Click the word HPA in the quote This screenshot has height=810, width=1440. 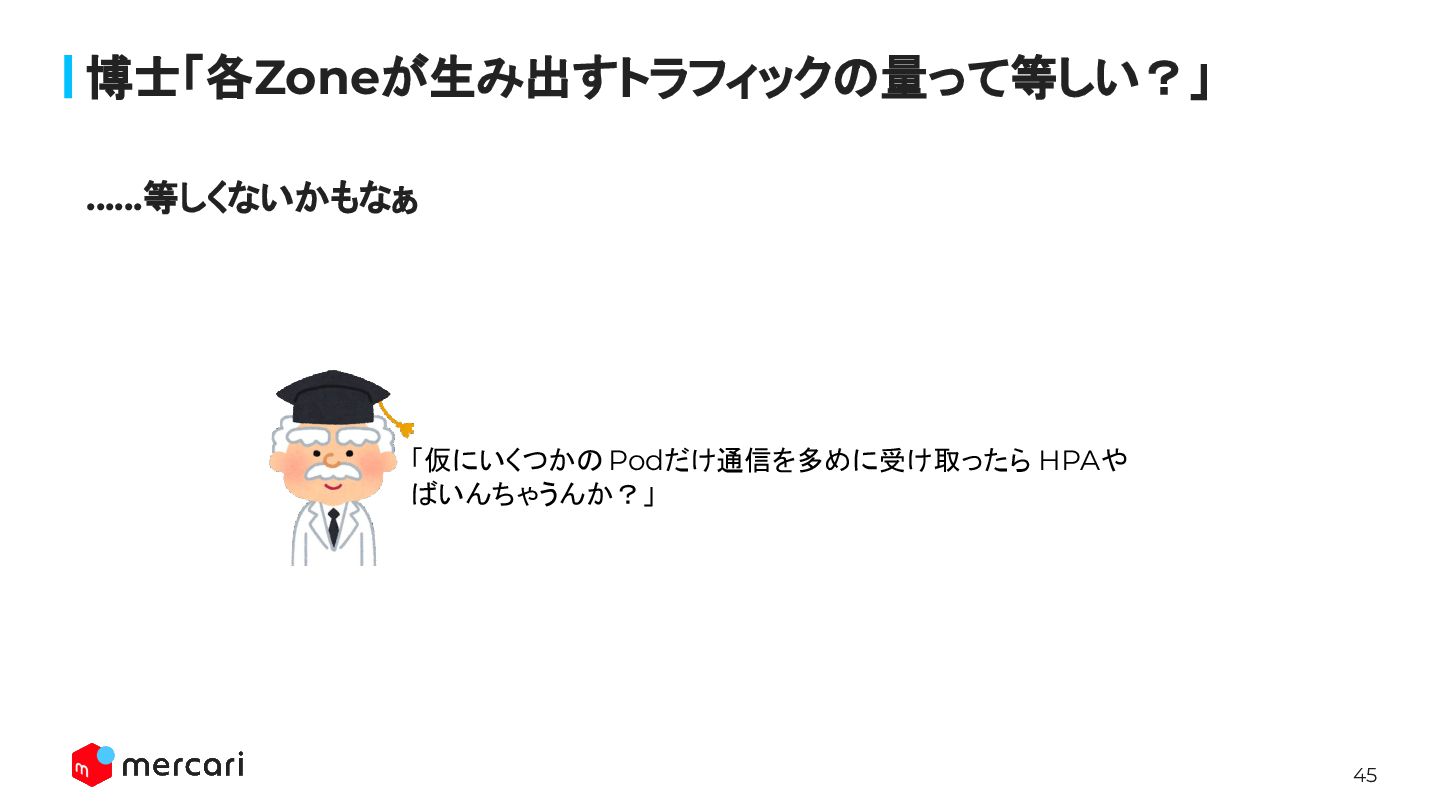point(1069,461)
